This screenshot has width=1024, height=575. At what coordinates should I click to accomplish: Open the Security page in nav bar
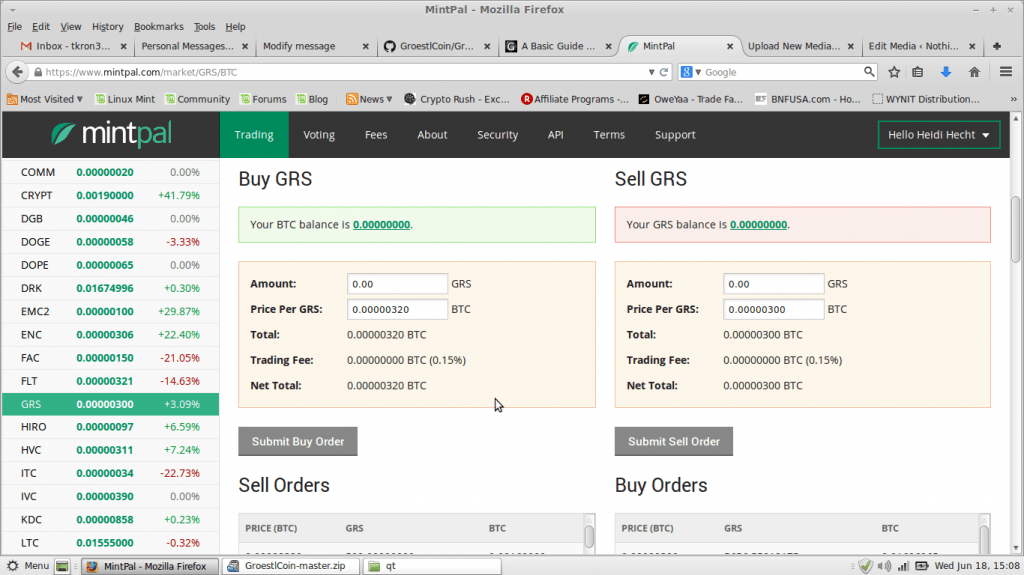click(498, 135)
